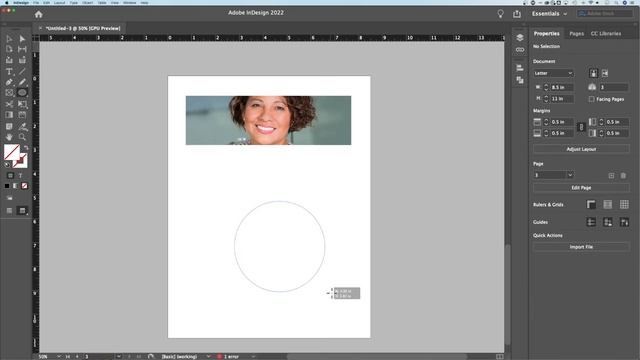Click the Adjust Layout button
The width and height of the screenshot is (640, 360).
pyautogui.click(x=581, y=149)
